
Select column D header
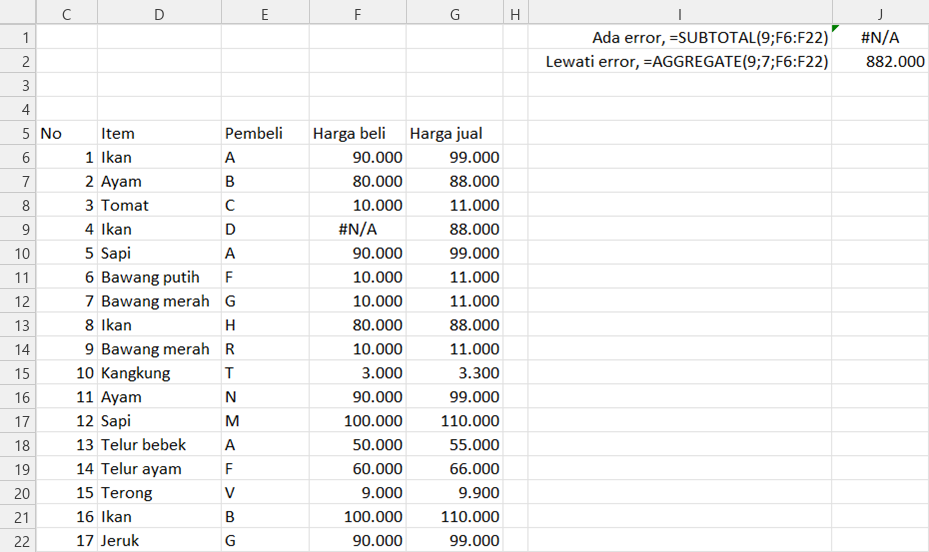pos(159,14)
